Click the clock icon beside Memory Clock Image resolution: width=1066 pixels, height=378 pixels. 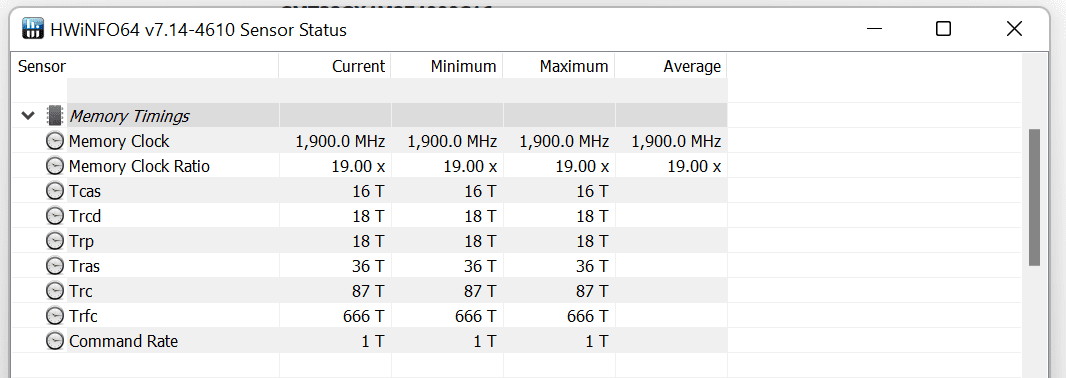tap(54, 141)
